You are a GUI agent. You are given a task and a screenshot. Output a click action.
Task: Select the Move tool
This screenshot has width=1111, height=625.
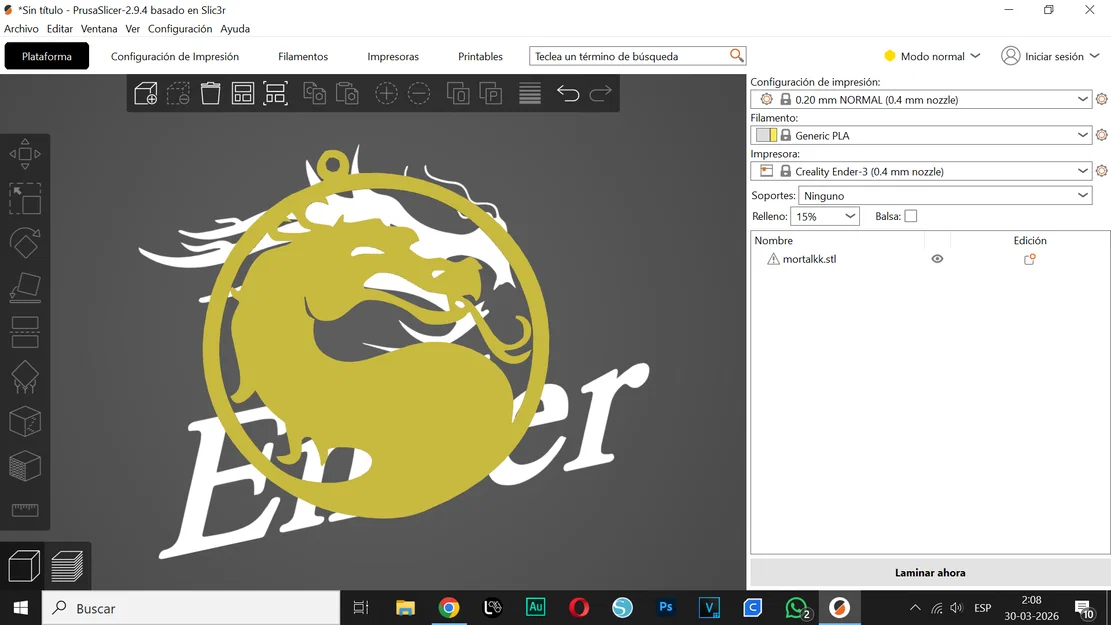(x=25, y=153)
